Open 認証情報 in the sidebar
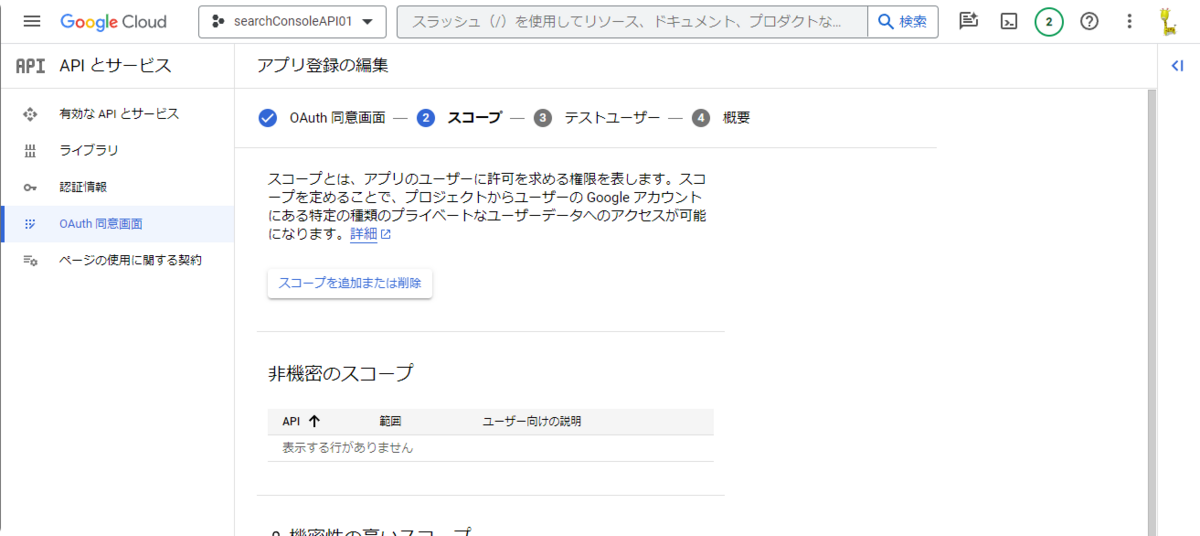Image resolution: width=1200 pixels, height=536 pixels. [83, 187]
